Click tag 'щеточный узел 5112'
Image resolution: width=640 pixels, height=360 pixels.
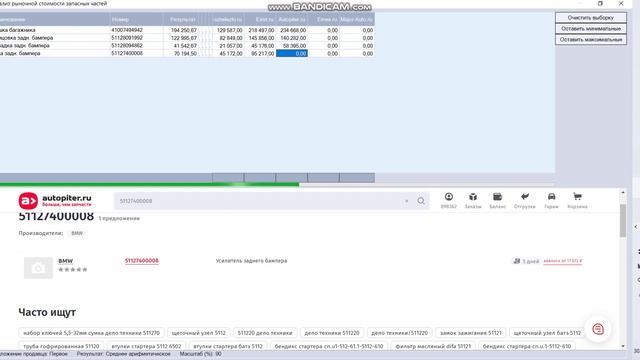coord(198,333)
